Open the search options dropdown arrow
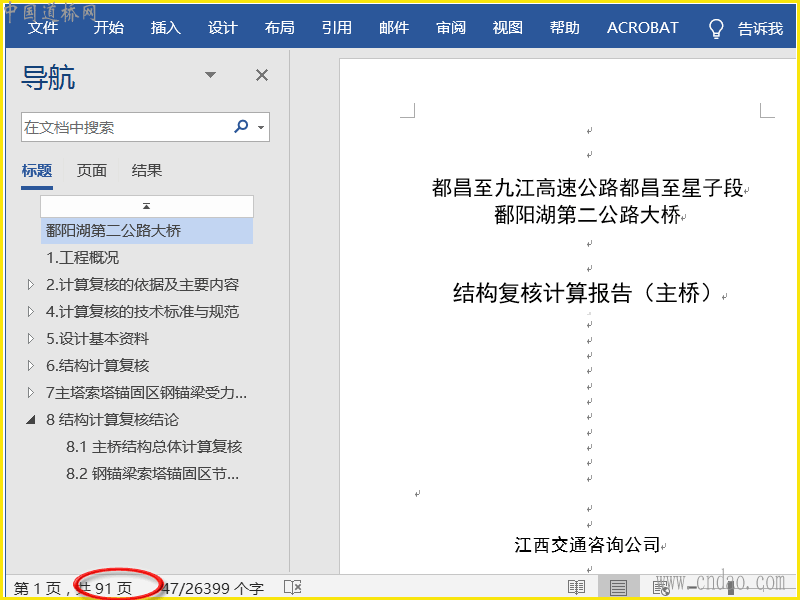Viewport: 800px width, 600px height. pos(261,127)
